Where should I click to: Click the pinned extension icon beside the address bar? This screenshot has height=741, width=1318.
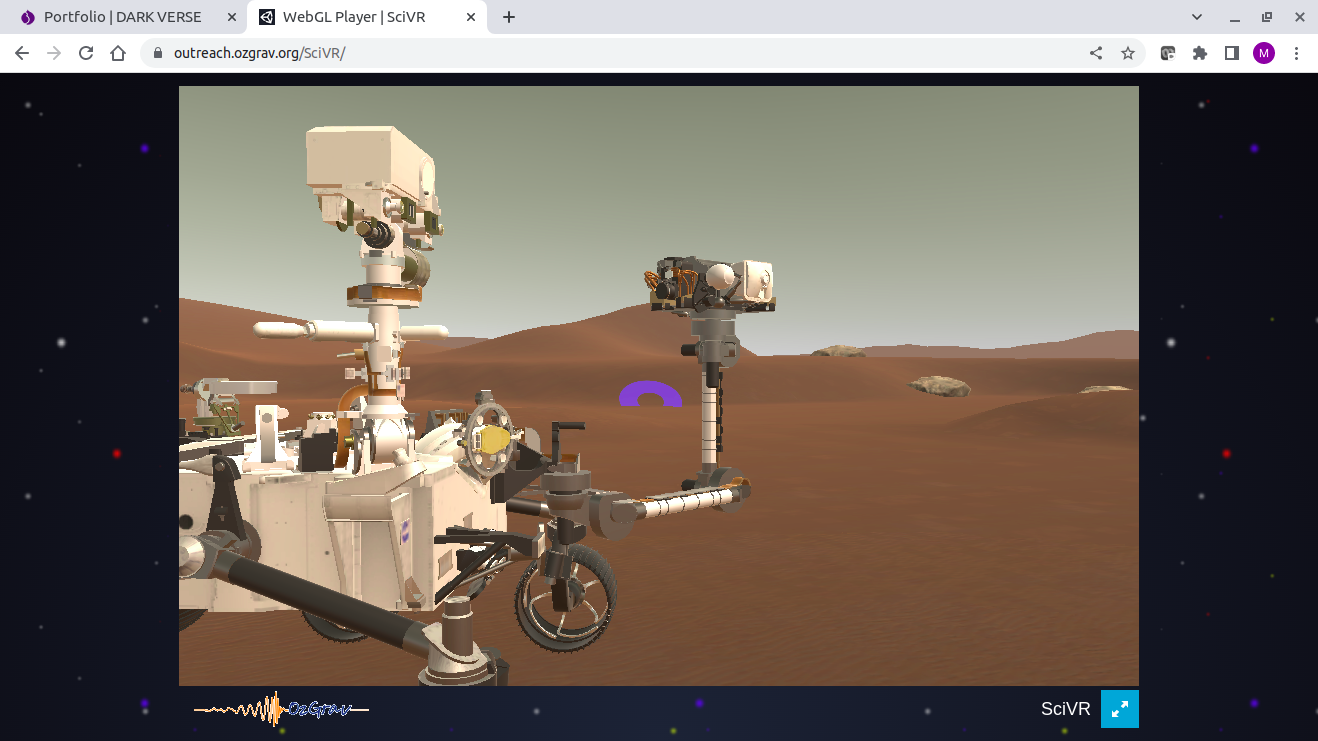tap(1167, 53)
